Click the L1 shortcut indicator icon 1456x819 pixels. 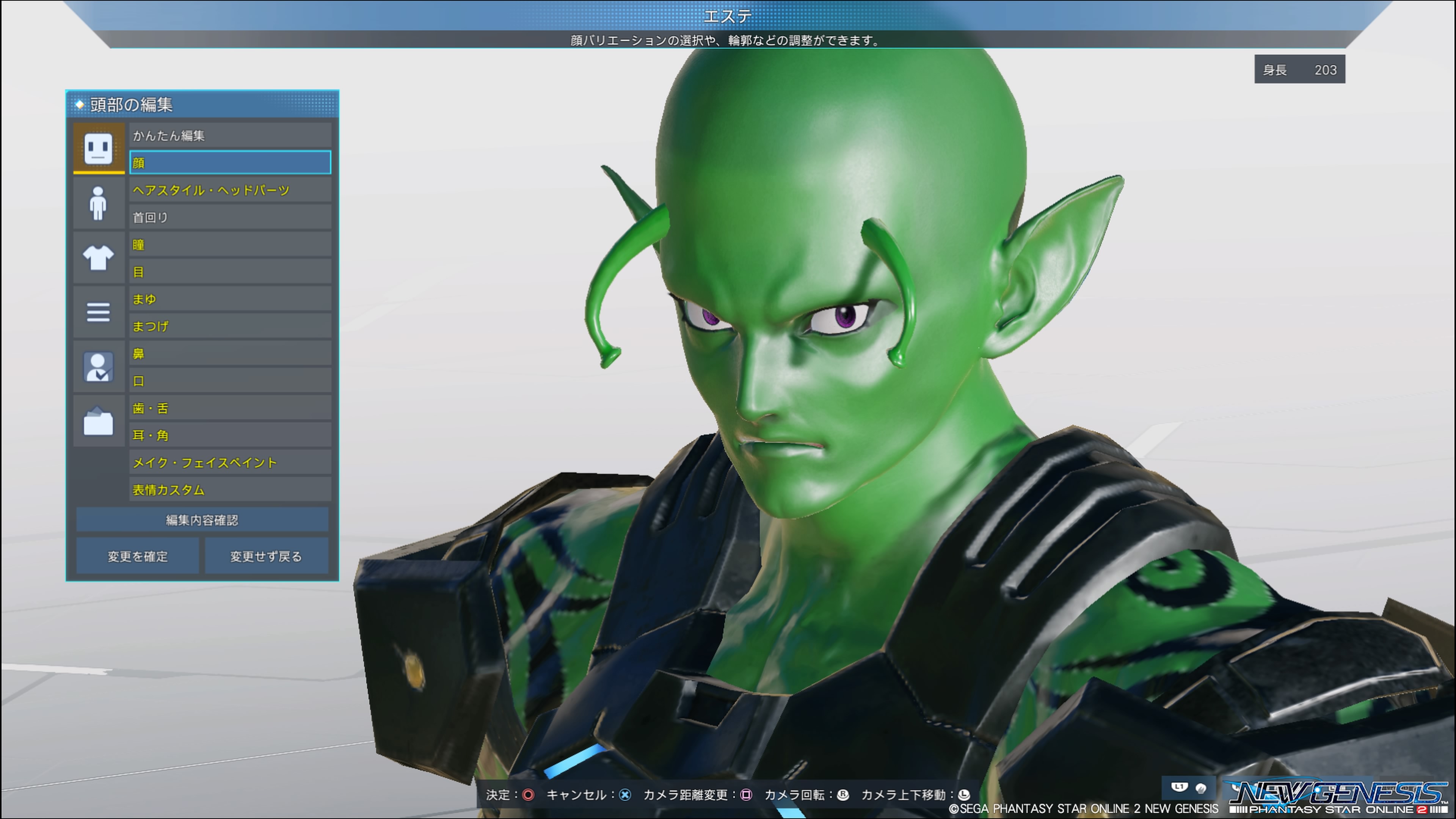1179,787
